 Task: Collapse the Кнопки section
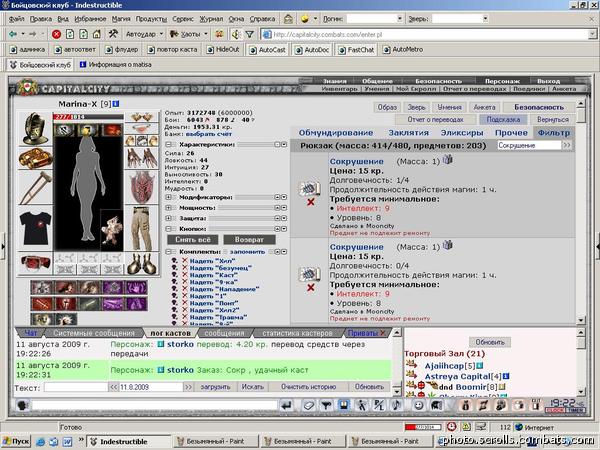[168, 229]
